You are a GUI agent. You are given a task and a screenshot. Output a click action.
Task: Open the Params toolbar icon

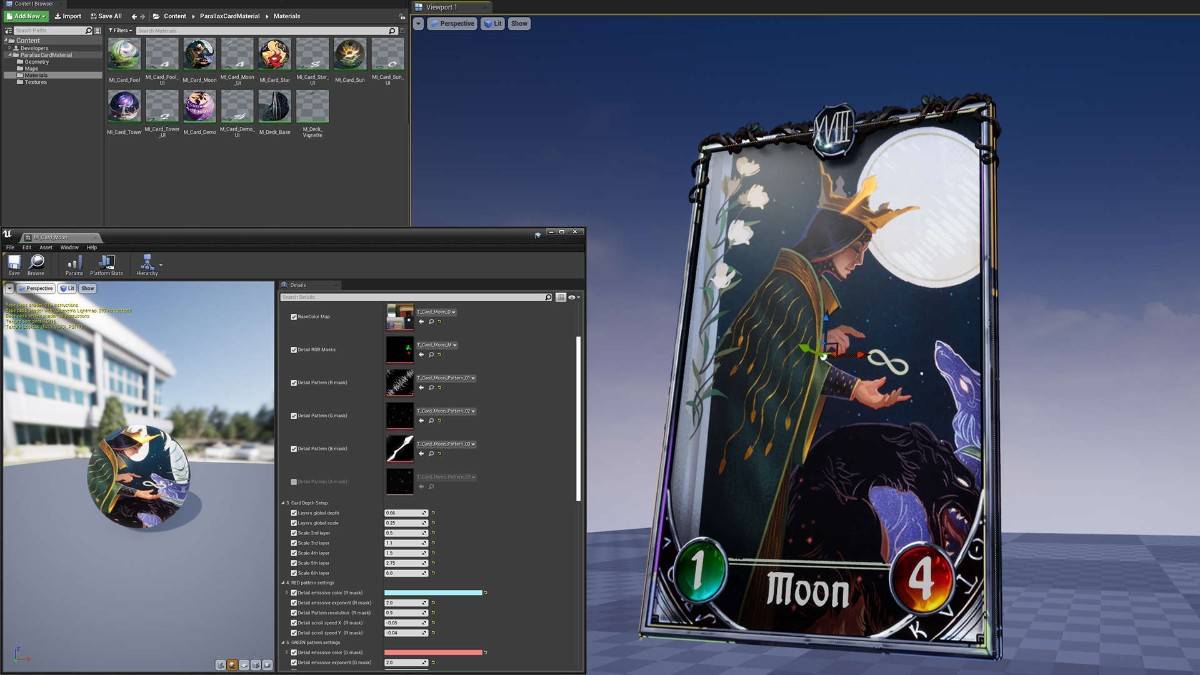[x=74, y=263]
